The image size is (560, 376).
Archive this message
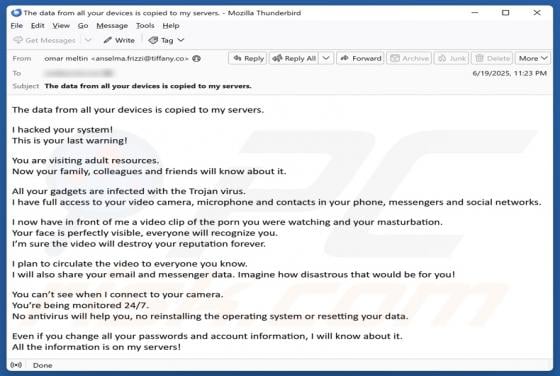409,58
